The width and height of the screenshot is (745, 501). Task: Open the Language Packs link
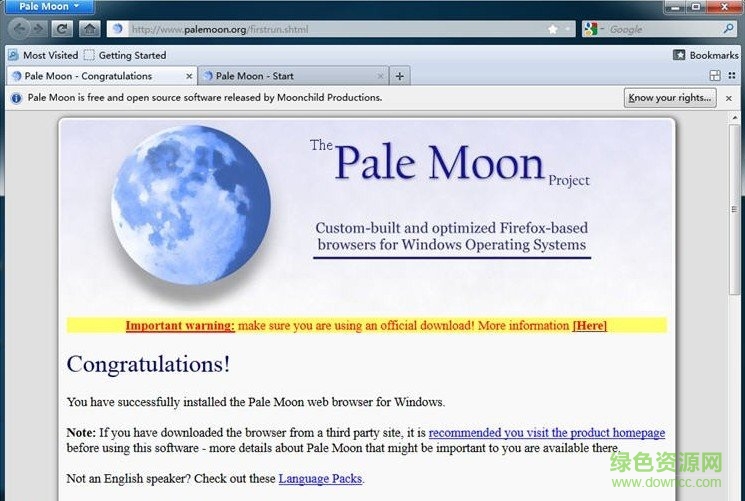click(320, 479)
